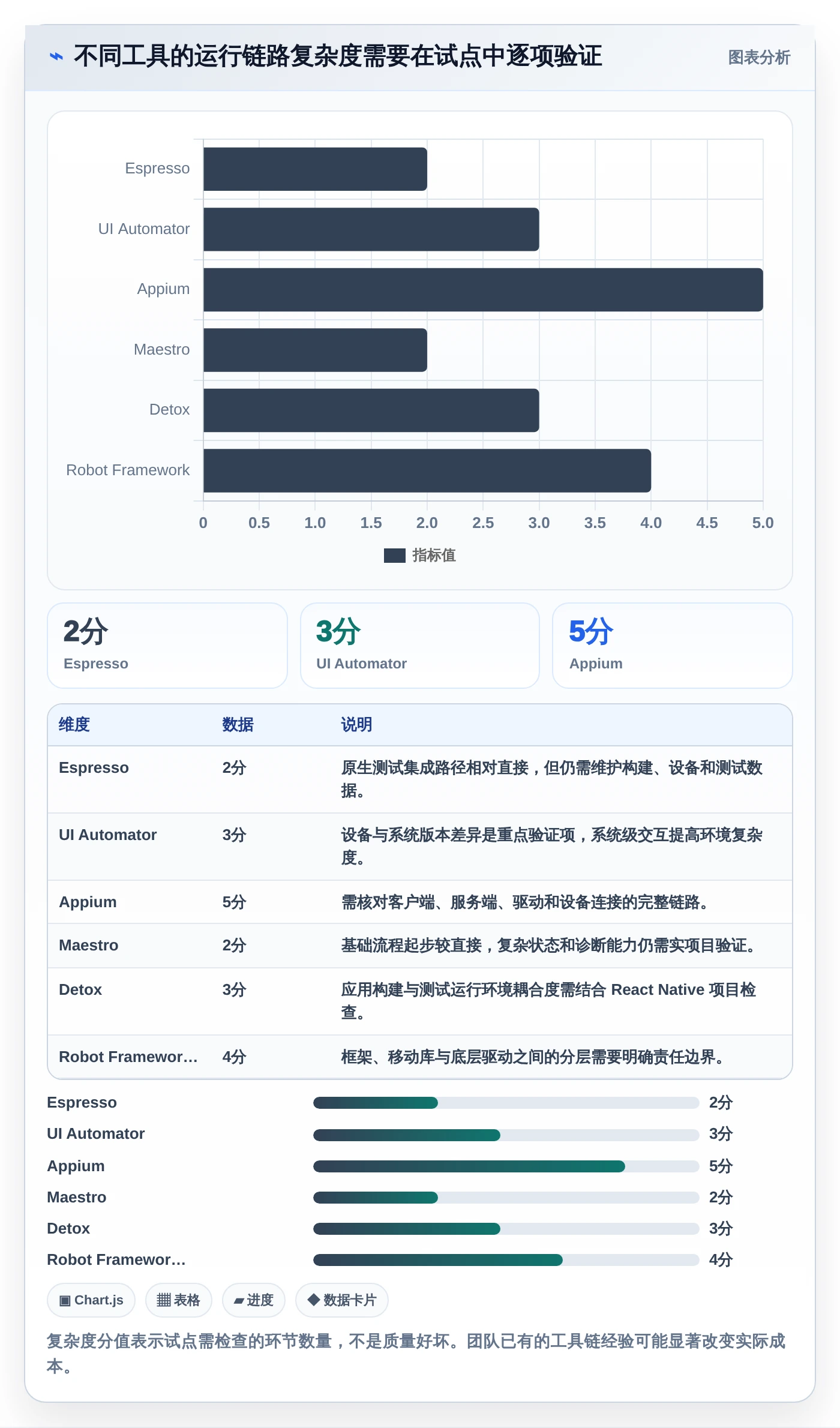Click the UI Automator progress bar
The width and height of the screenshot is (840, 1428).
pyautogui.click(x=506, y=1135)
